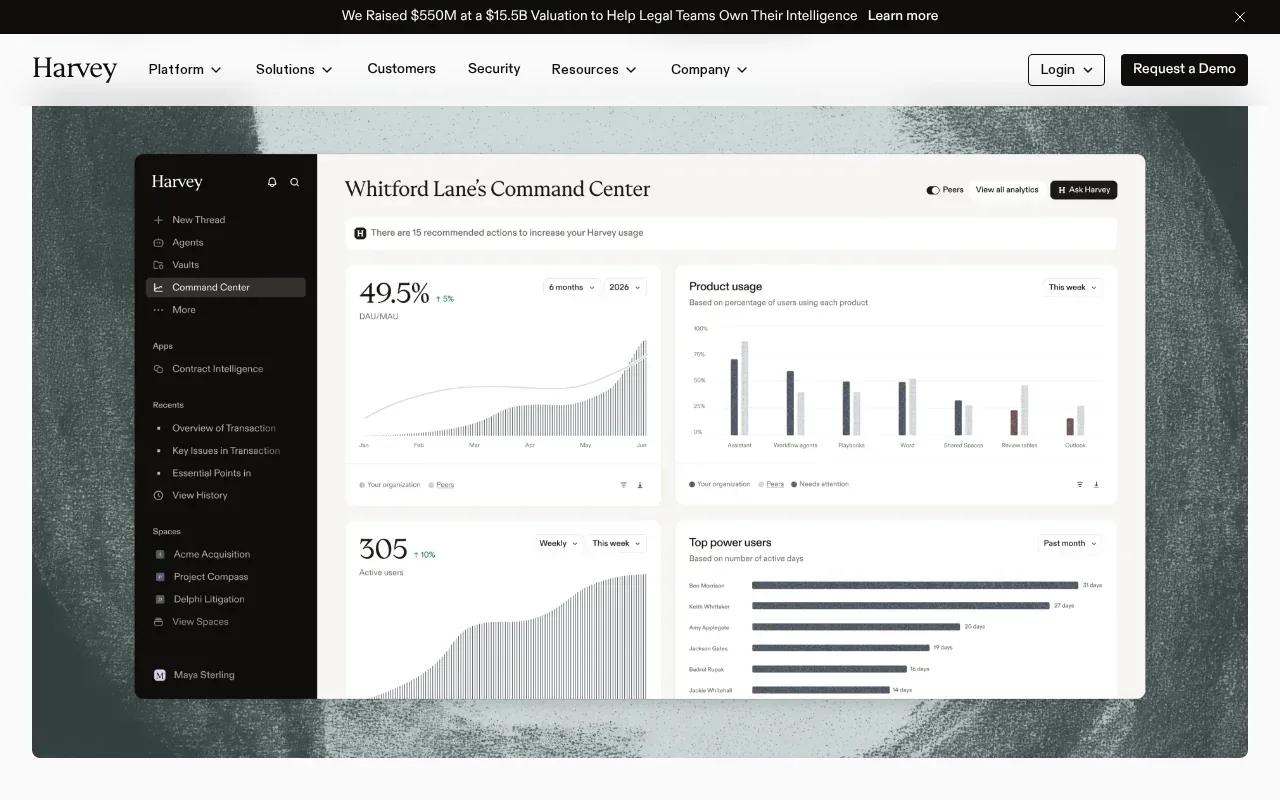The width and height of the screenshot is (1280, 800).
Task: Click Maya Sterling user profile
Action: 203,675
